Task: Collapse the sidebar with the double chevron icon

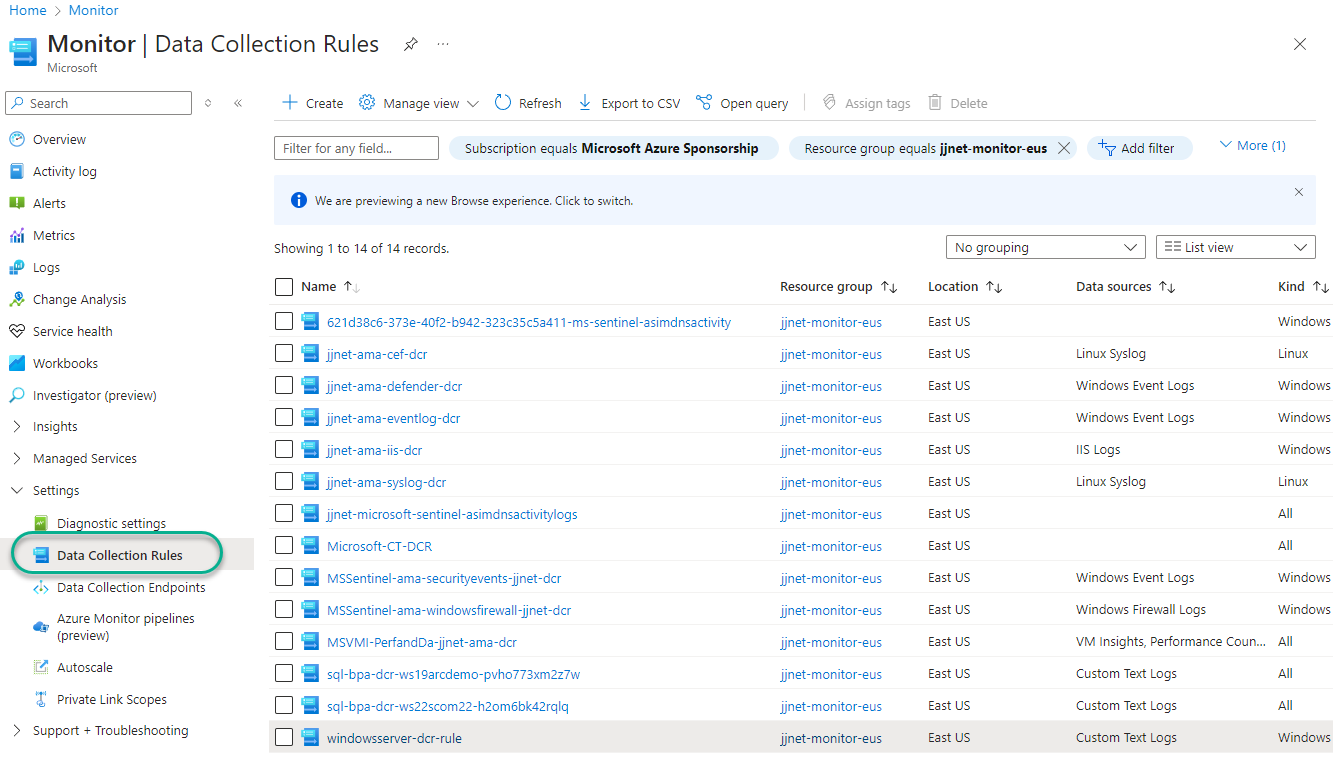Action: pos(238,103)
